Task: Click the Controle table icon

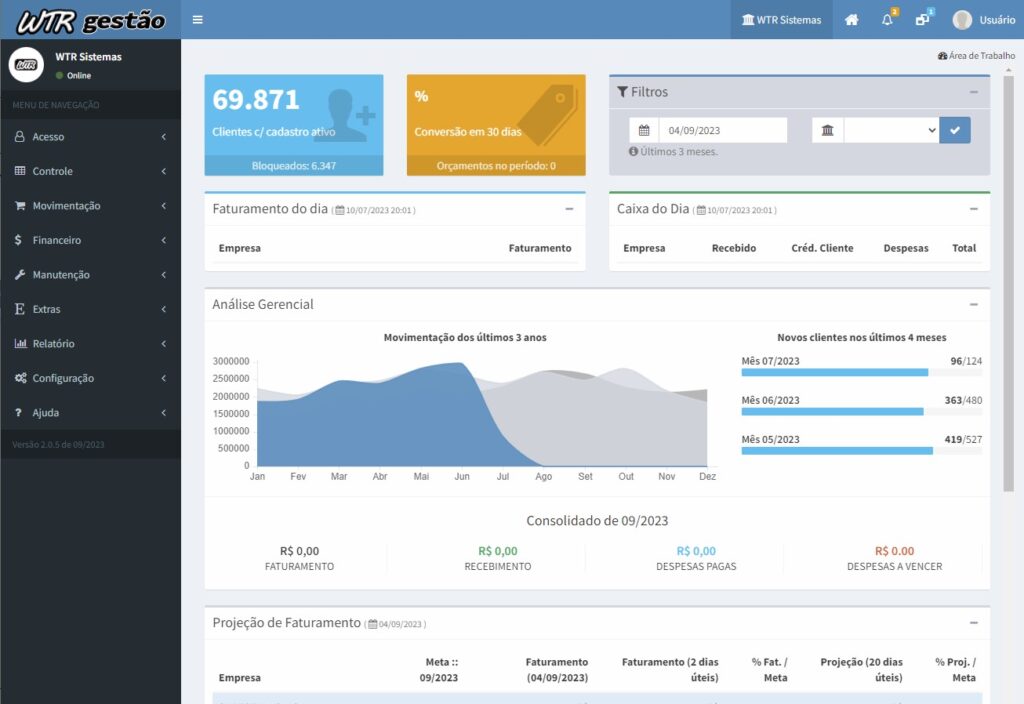Action: 20,171
